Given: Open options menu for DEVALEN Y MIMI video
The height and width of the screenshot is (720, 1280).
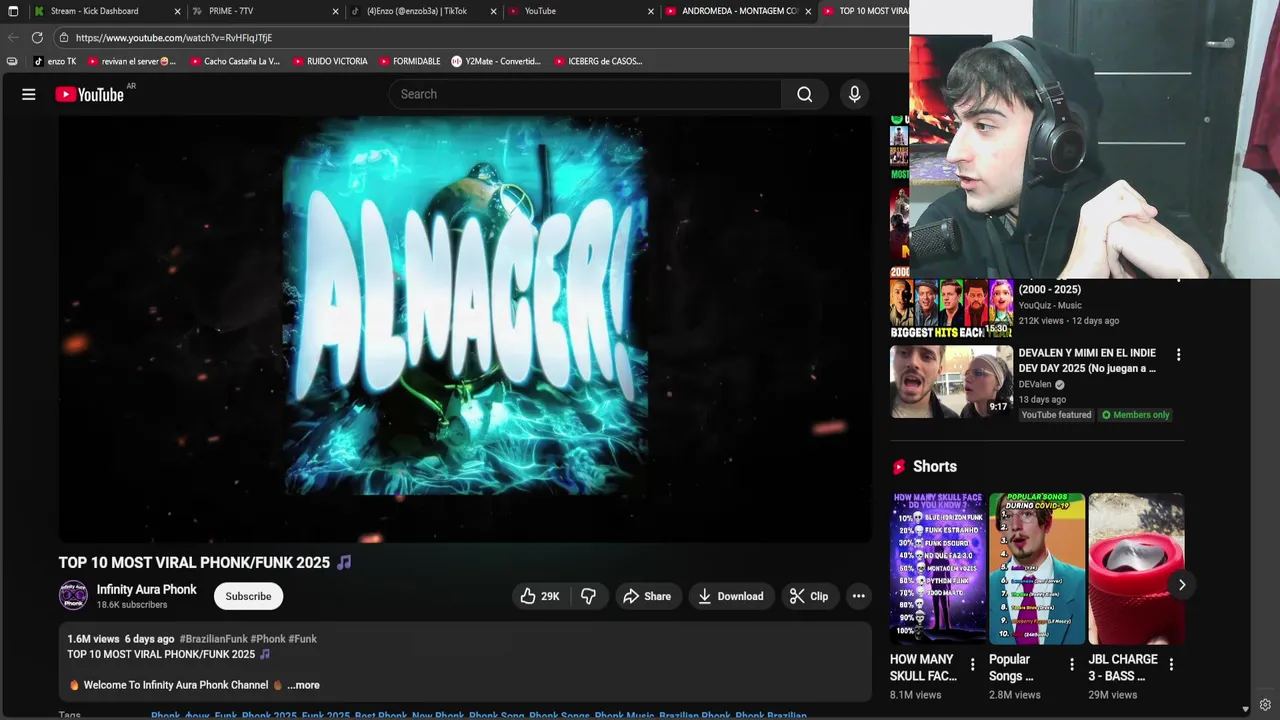Looking at the screenshot, I should pyautogui.click(x=1178, y=355).
